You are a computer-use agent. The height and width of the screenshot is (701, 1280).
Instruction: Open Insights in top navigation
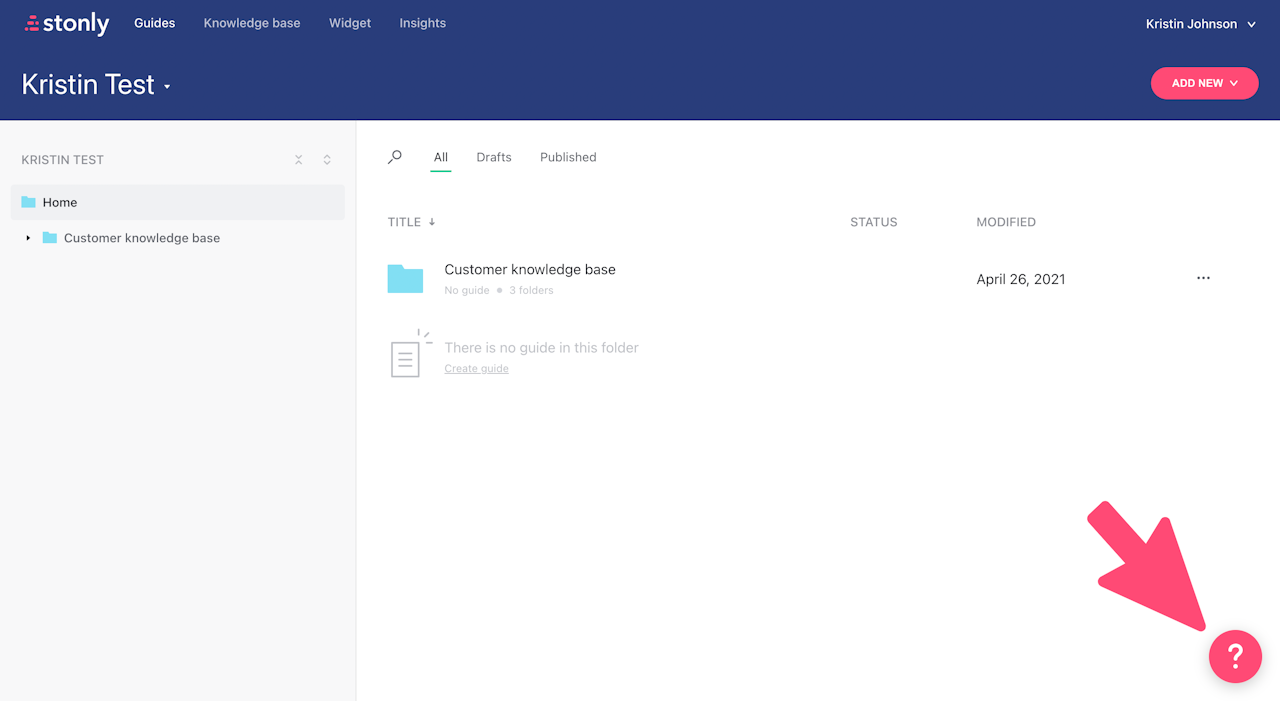click(422, 23)
